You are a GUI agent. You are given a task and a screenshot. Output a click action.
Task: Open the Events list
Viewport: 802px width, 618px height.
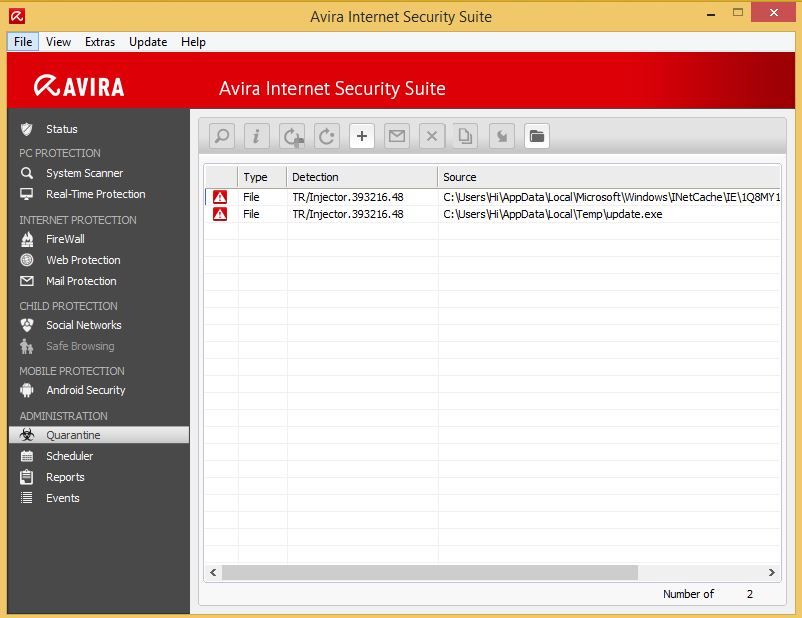(62, 498)
